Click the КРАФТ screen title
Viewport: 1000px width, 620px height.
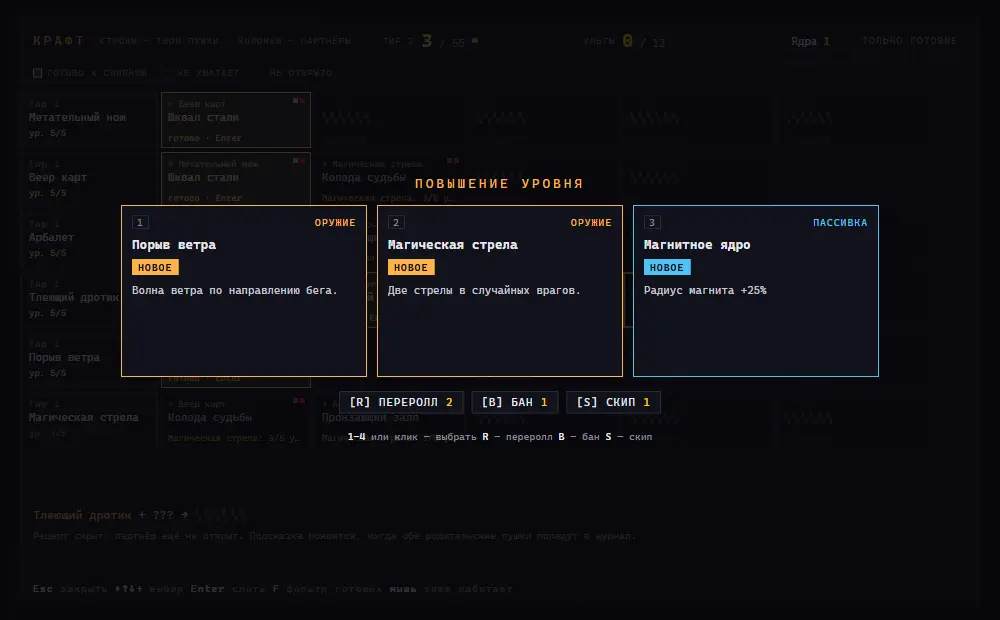[x=58, y=40]
